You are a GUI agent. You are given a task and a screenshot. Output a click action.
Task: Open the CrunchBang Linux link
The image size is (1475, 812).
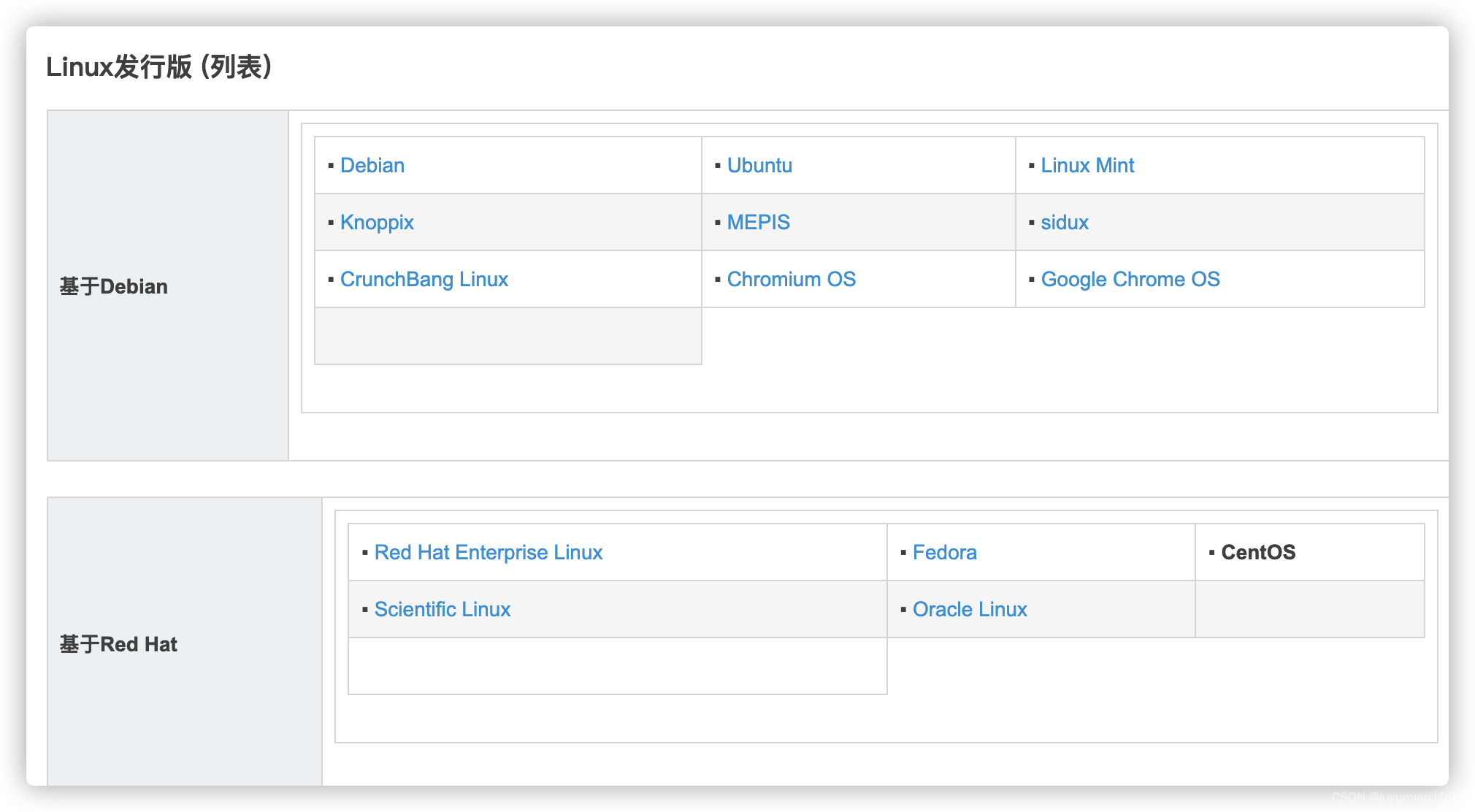click(424, 280)
